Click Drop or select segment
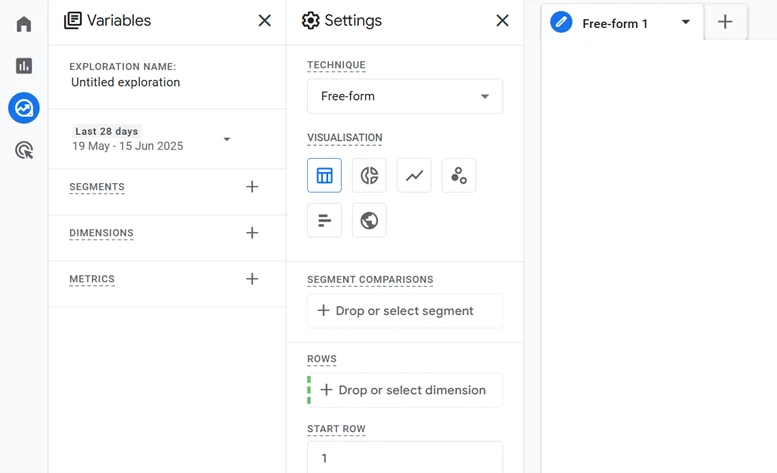This screenshot has height=473, width=777. point(405,311)
